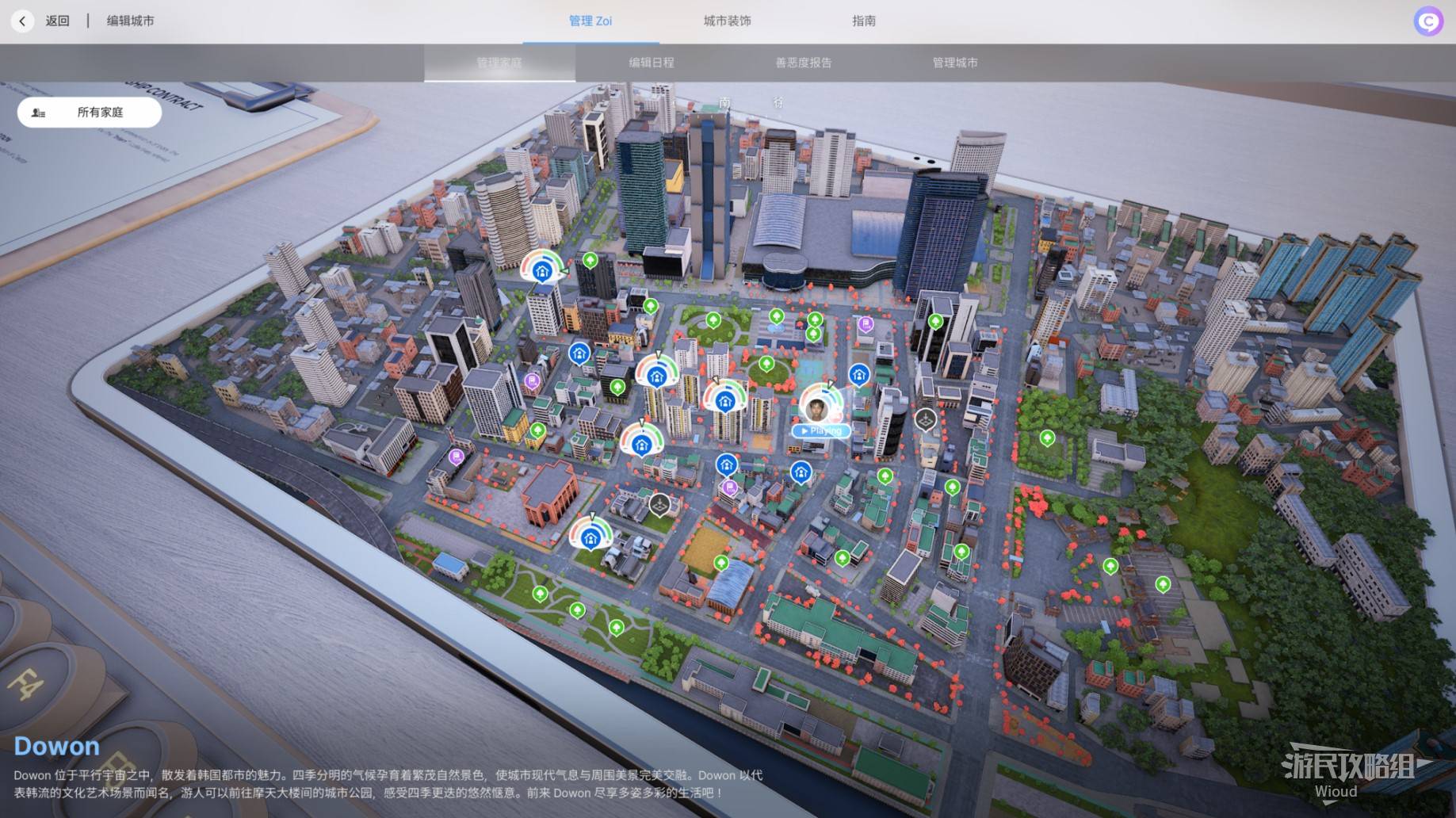Switch to the 城市装饰 tab

click(x=727, y=21)
